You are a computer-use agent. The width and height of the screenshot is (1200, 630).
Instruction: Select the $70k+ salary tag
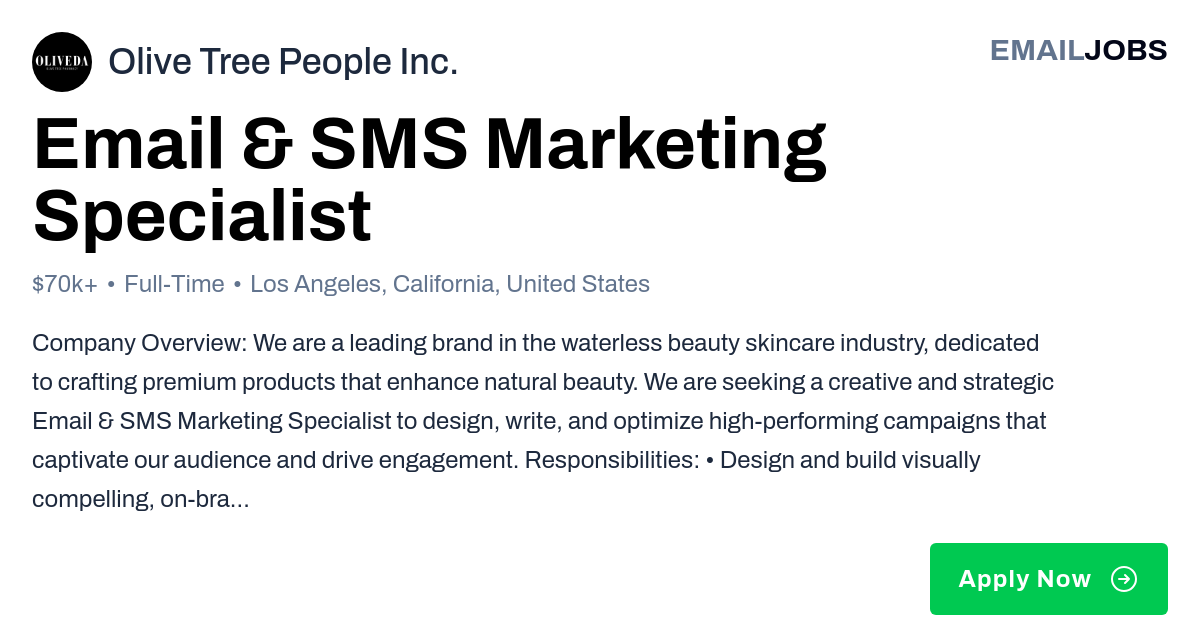tap(65, 284)
